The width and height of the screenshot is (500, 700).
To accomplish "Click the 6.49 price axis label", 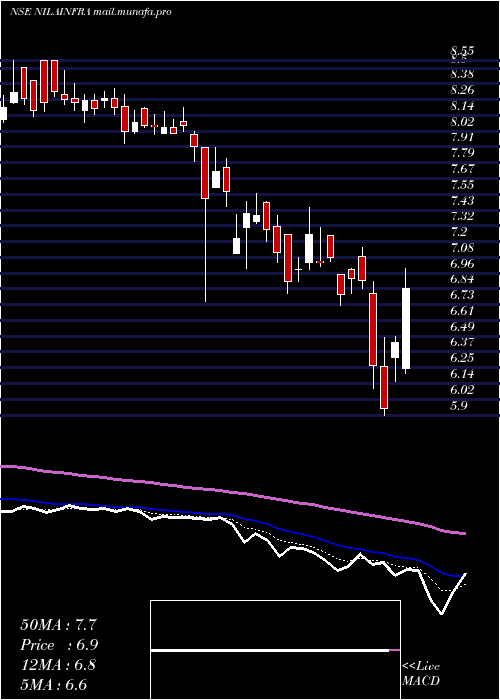I will [x=462, y=326].
